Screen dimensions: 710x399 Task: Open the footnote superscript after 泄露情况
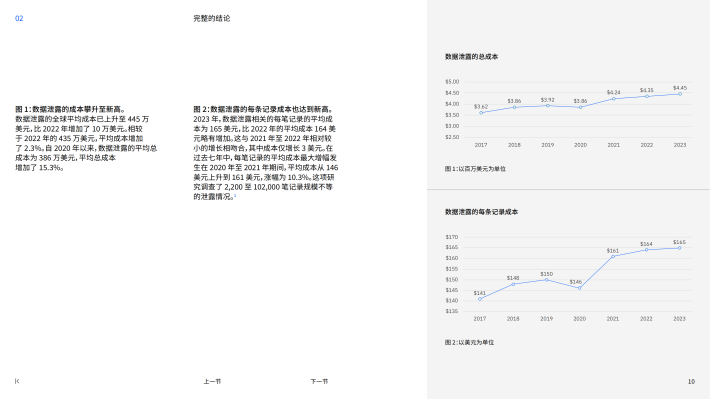pos(235,196)
